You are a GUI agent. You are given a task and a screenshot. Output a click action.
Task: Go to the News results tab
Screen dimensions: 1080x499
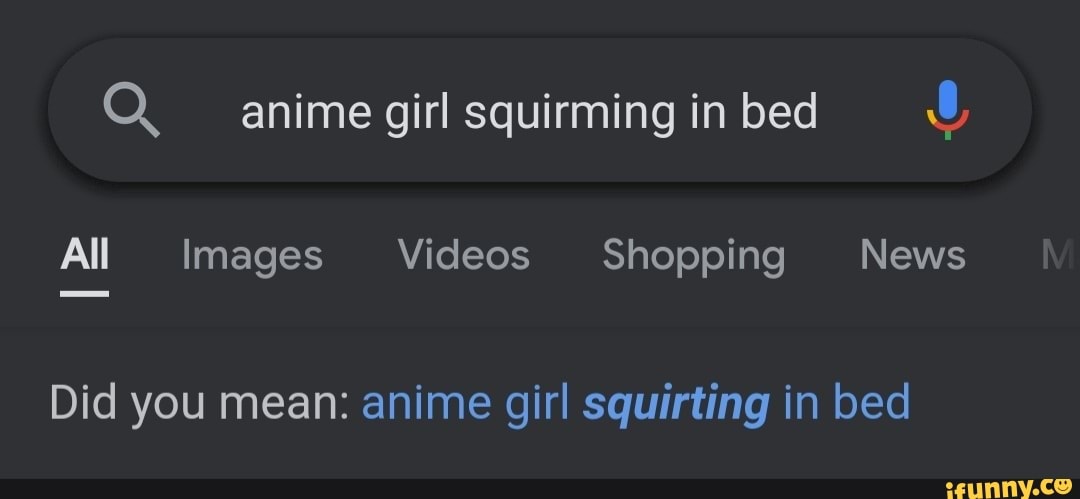pyautogui.click(x=912, y=255)
